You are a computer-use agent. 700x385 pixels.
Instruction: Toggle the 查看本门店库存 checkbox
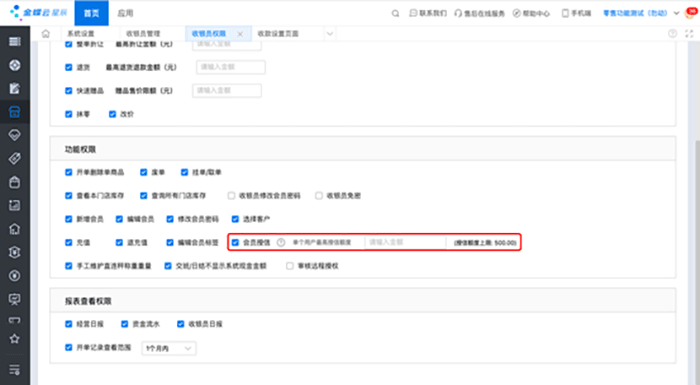[x=68, y=196]
